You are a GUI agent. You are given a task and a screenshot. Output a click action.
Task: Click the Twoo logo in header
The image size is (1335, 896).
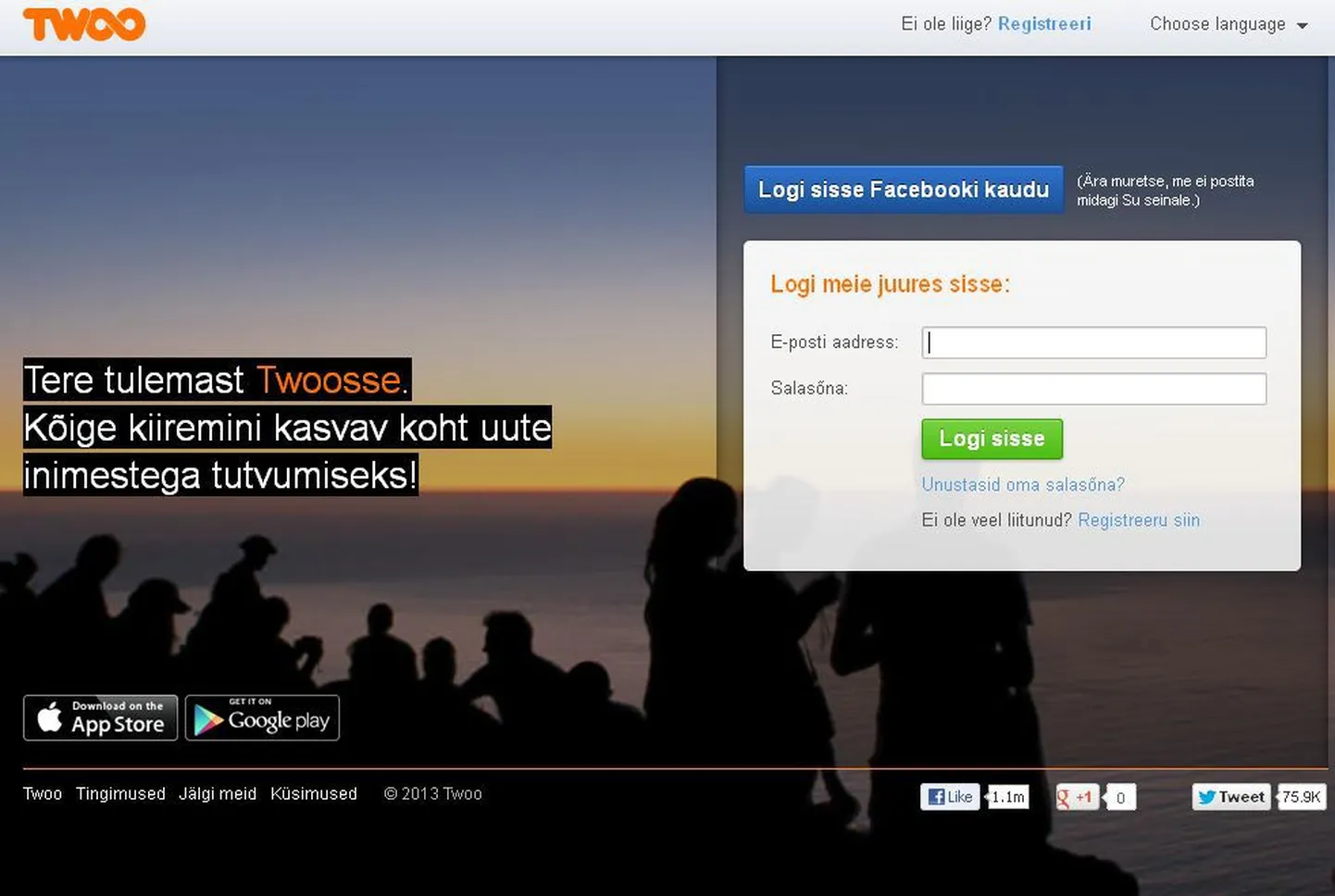[x=84, y=24]
